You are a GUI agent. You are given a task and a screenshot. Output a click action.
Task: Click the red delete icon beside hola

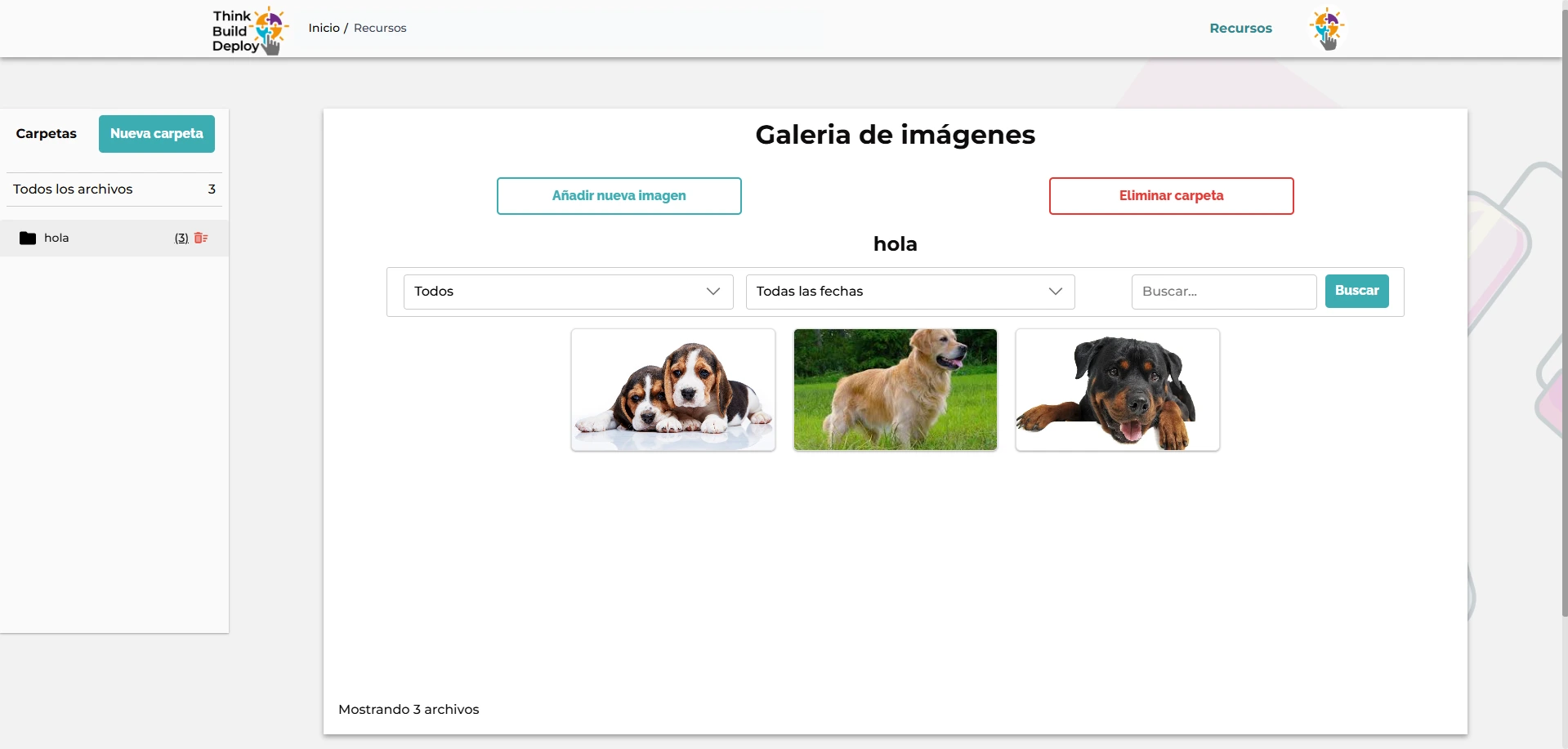201,238
